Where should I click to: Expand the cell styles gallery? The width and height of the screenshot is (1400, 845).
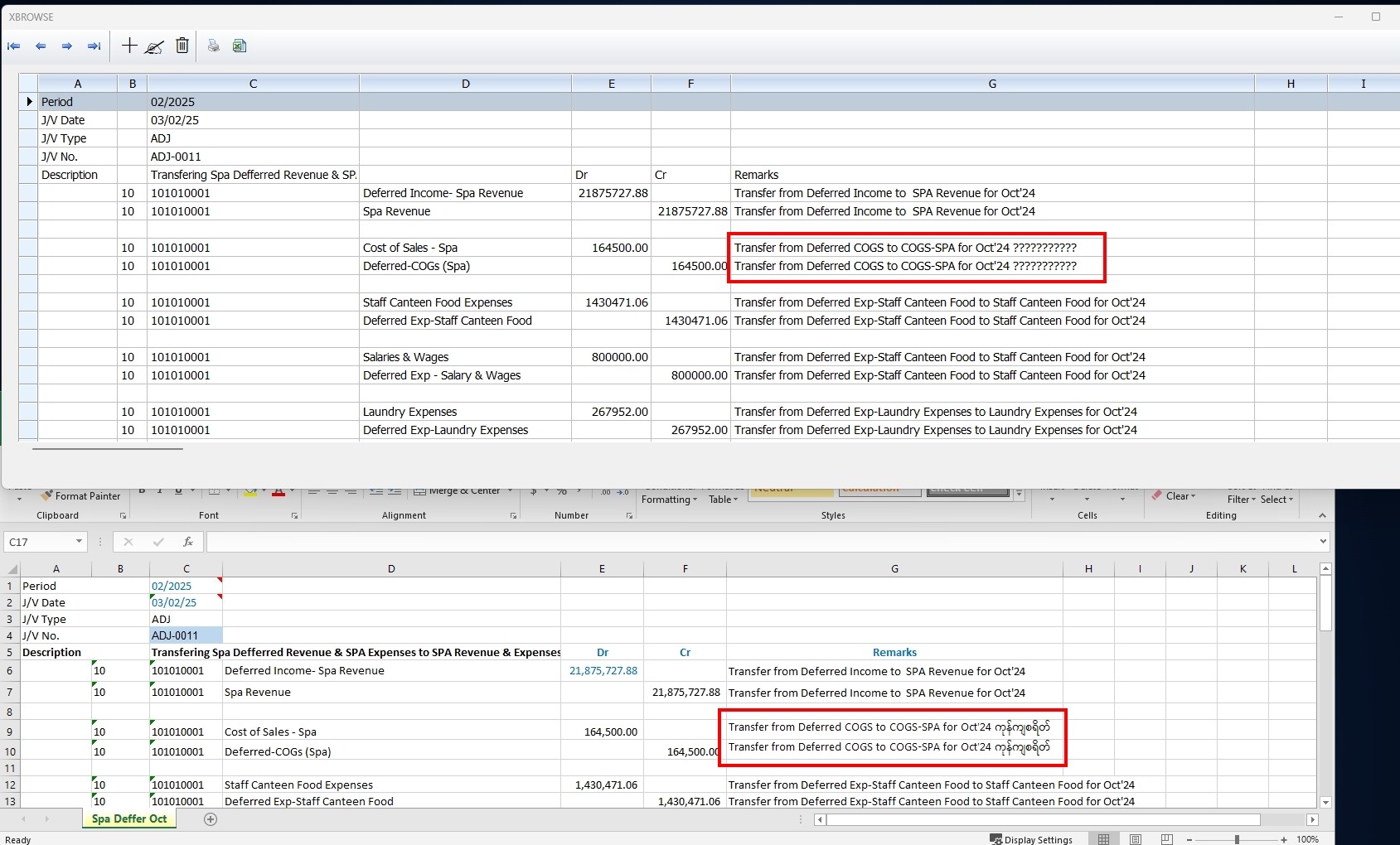point(1020,494)
